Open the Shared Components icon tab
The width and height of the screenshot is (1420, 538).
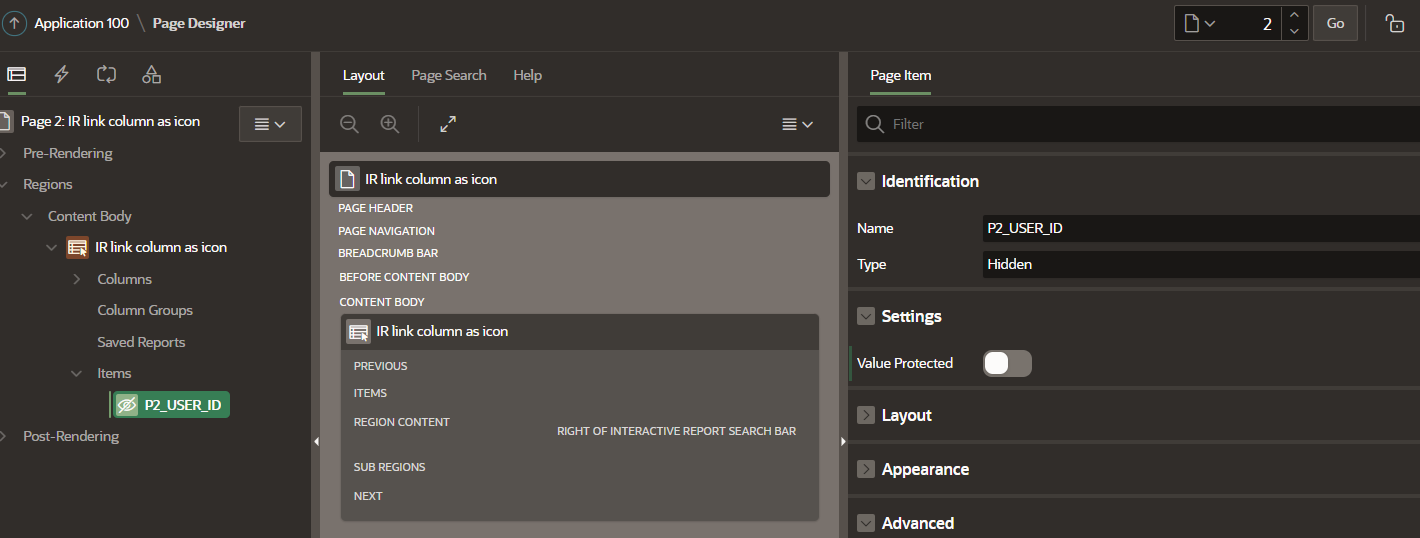[x=151, y=74]
